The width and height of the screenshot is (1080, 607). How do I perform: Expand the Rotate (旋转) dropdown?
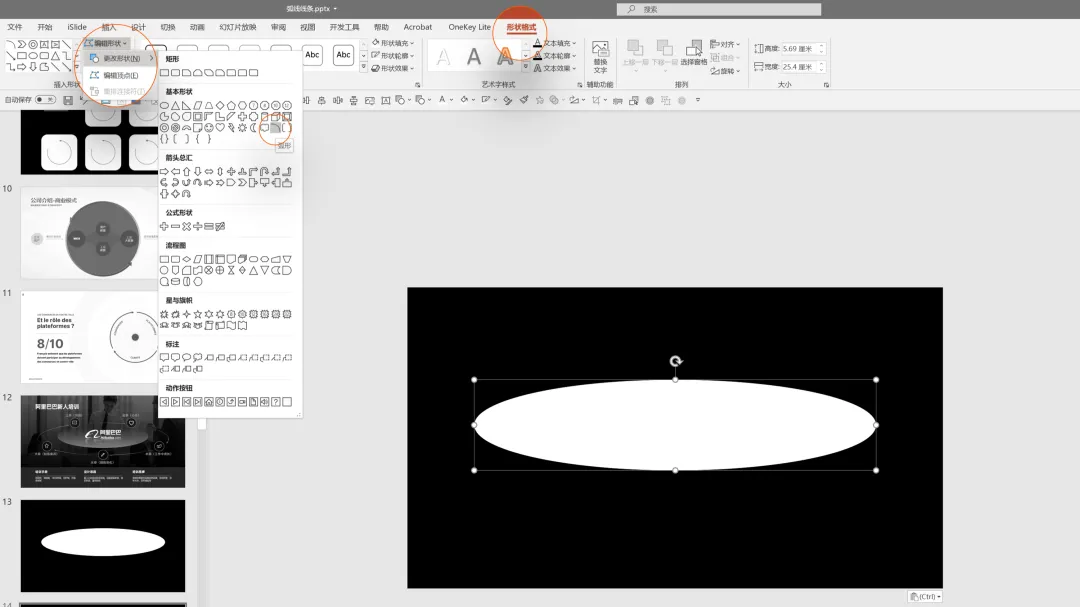coord(725,71)
